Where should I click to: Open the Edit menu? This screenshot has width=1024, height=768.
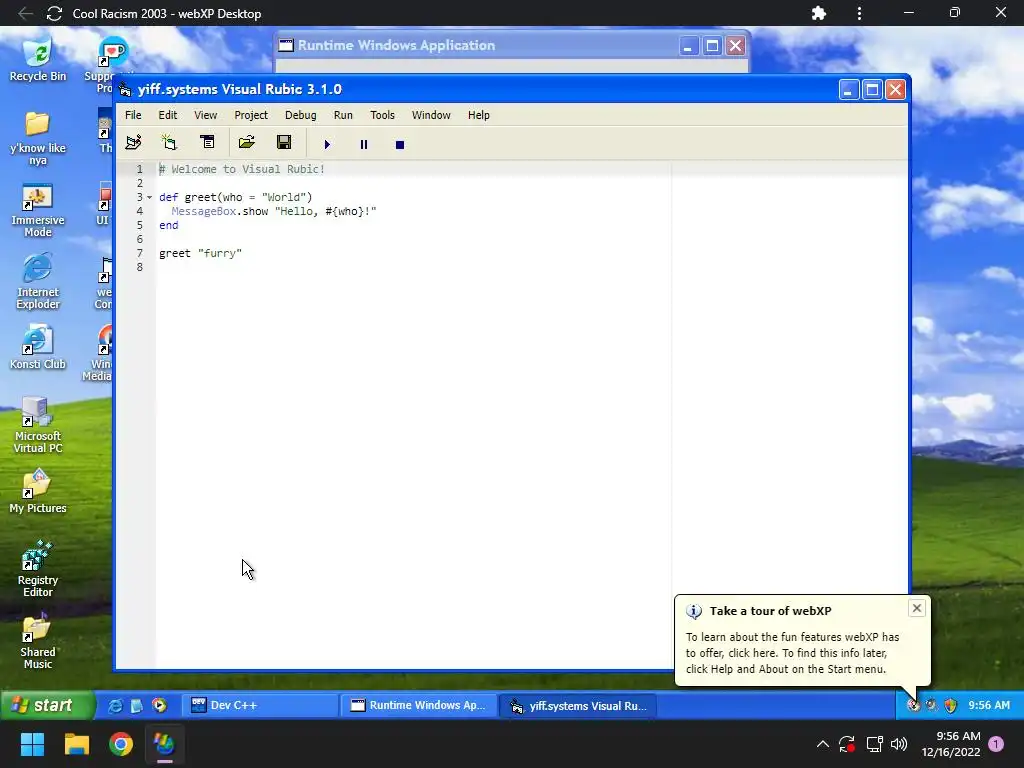pyautogui.click(x=168, y=115)
